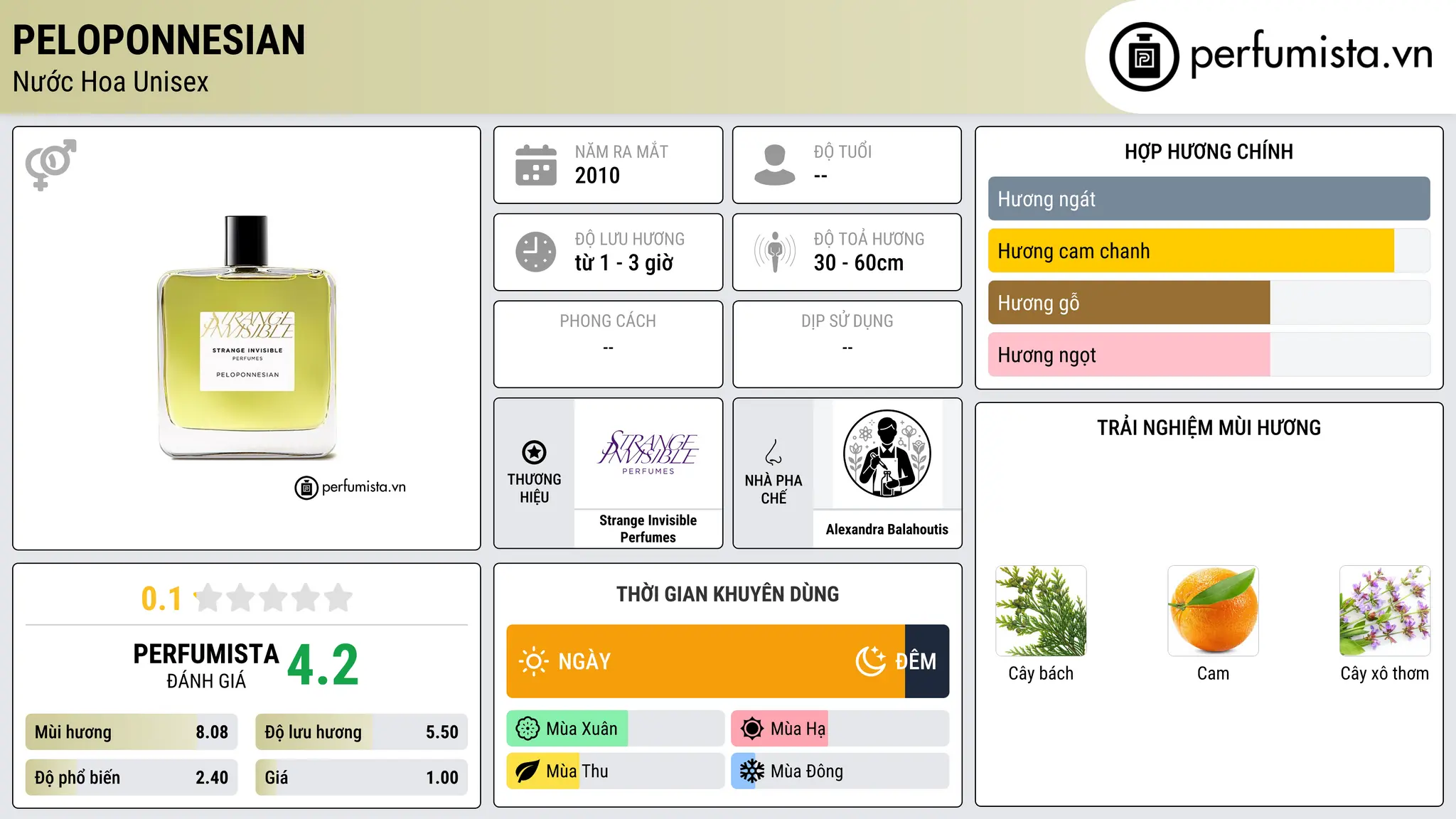Click the sillage icon beside Độ Toả Hương
Viewport: 1456px width, 819px height.
[775, 252]
